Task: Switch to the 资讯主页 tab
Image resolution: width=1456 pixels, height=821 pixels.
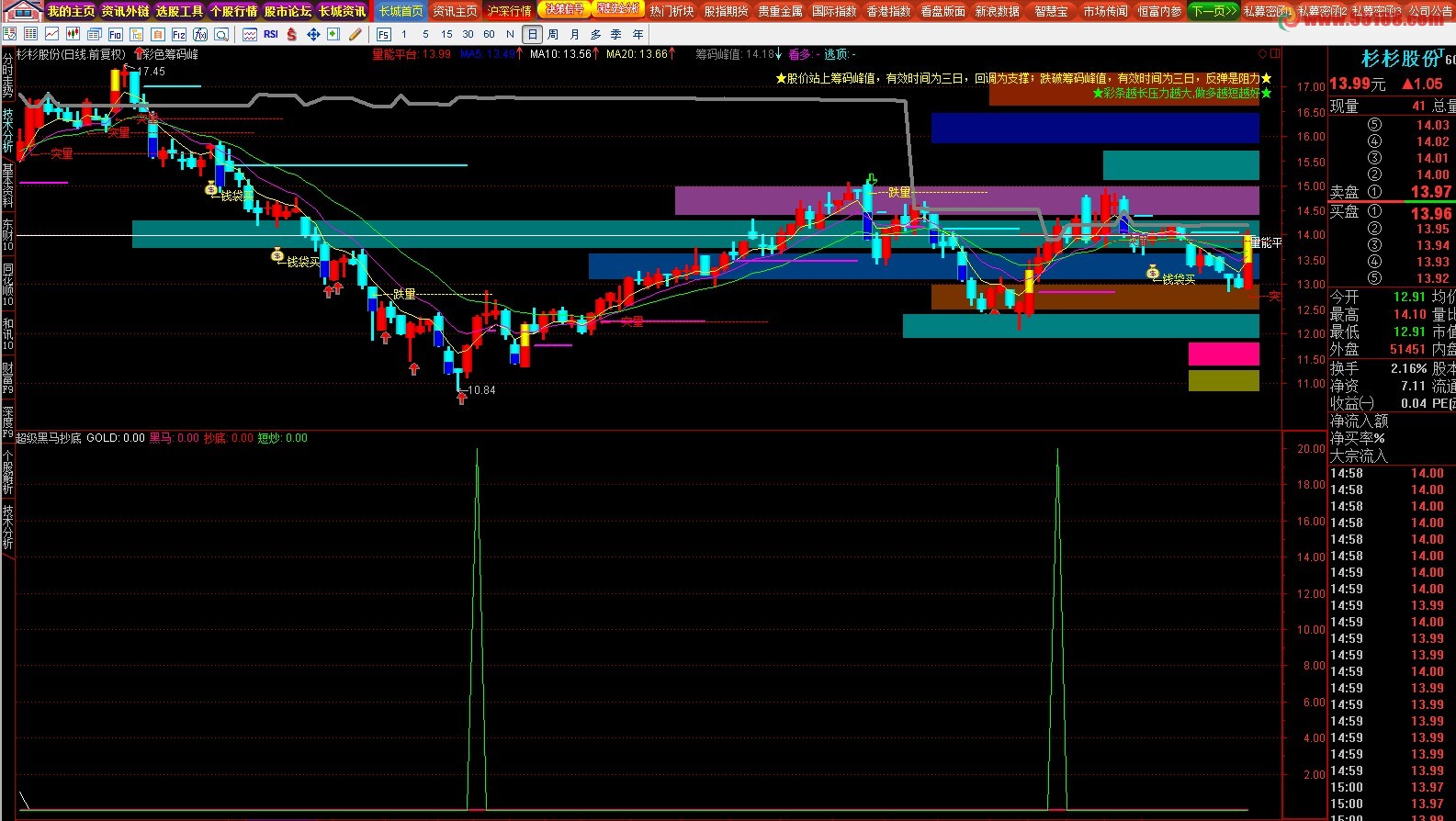Action: 456,11
